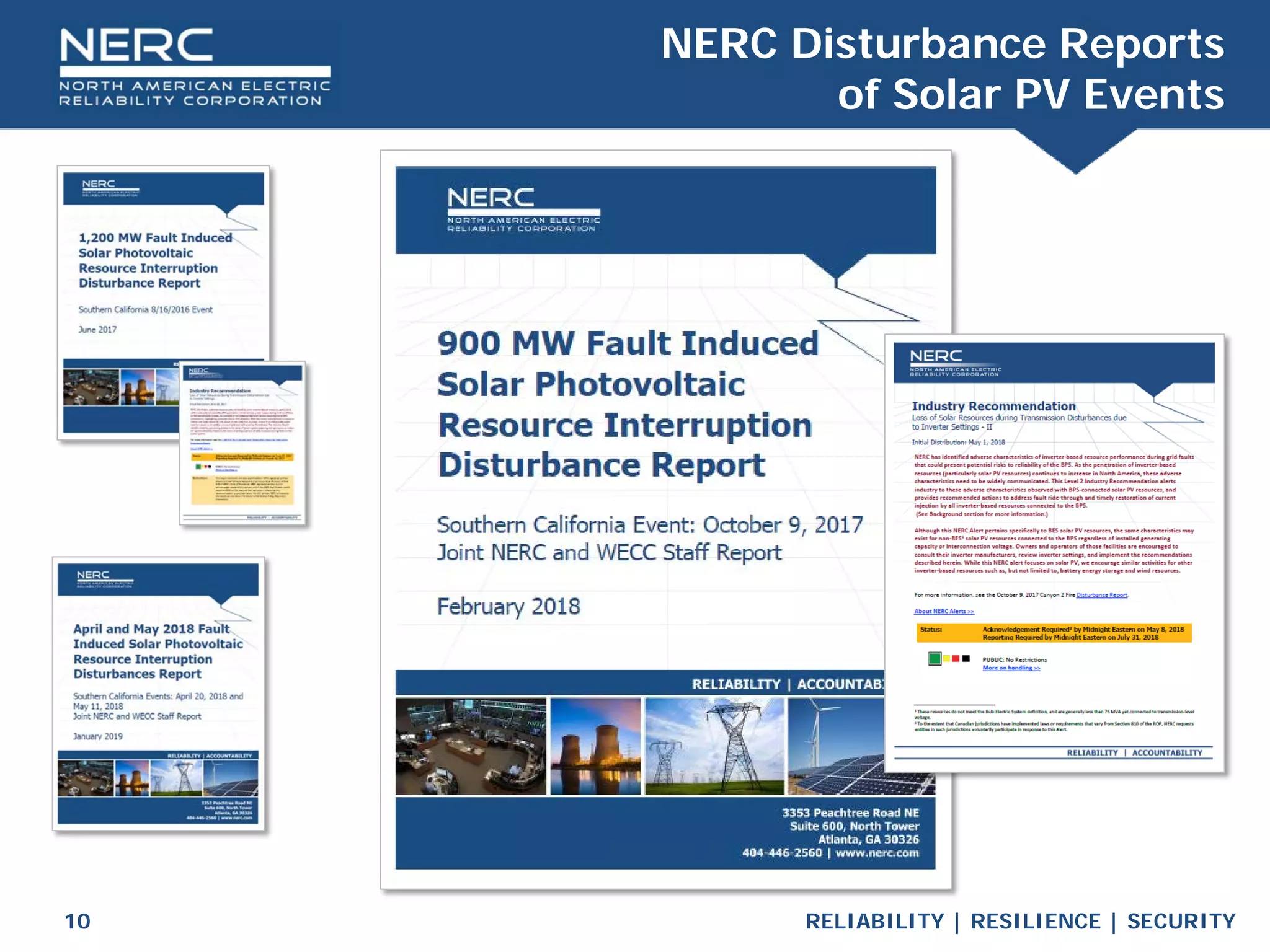Click the transmission tower photo on the main cover
The width and height of the screenshot is (1270, 952).
[x=714, y=746]
